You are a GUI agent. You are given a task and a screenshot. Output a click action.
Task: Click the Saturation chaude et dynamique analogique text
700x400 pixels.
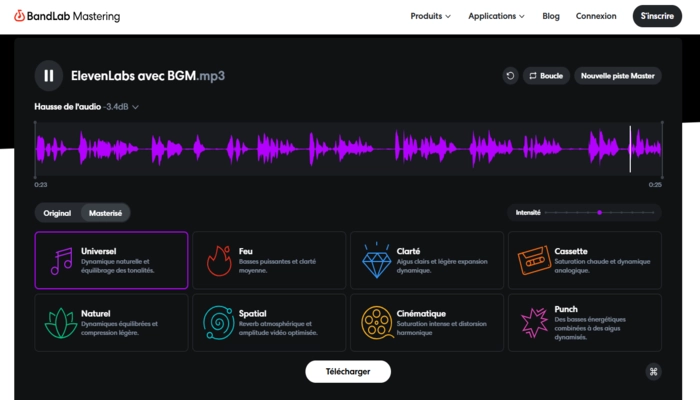[x=602, y=266]
